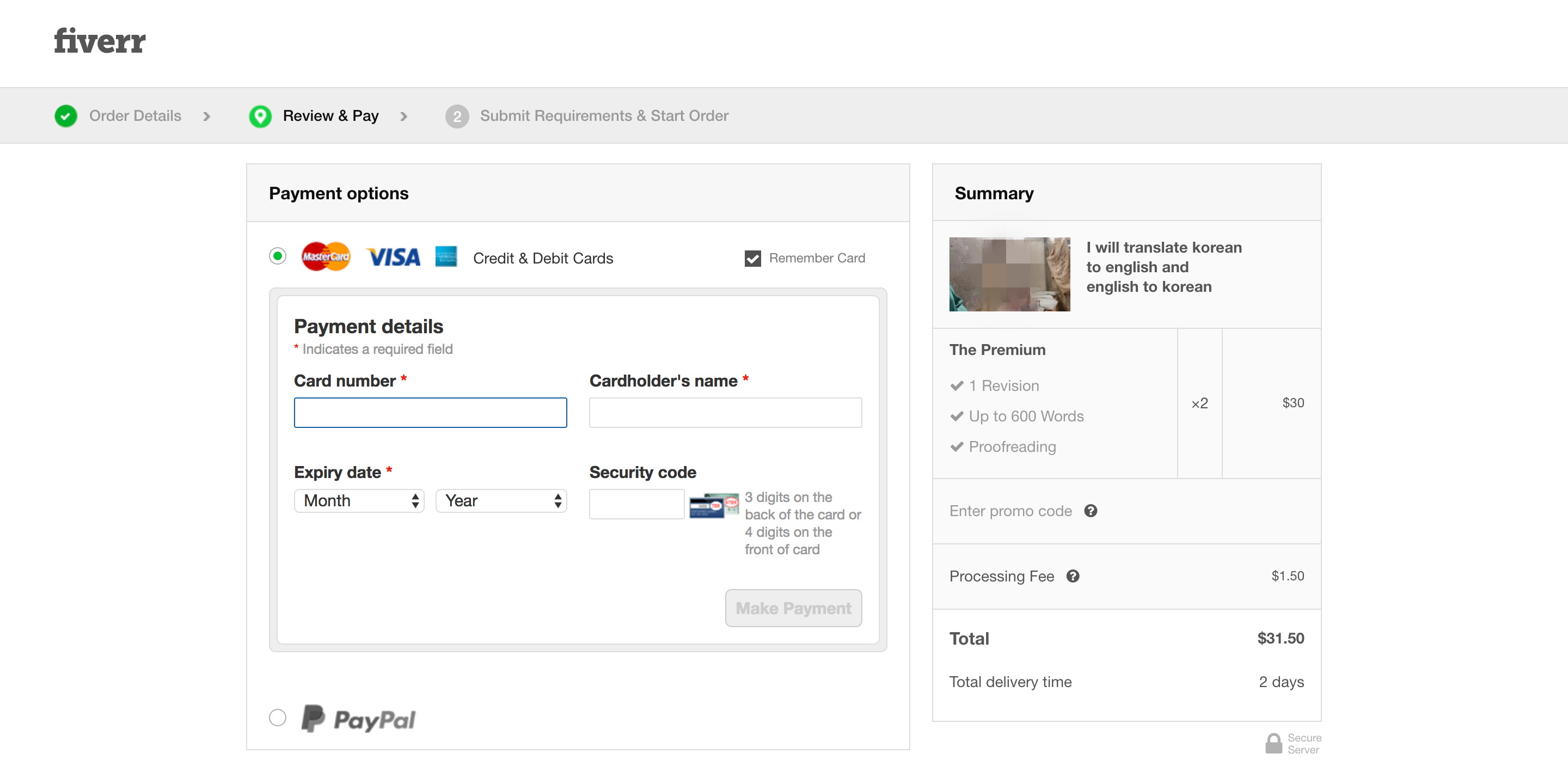This screenshot has height=772, width=1568.
Task: Click the green Order Details checkmark icon
Action: tap(66, 115)
